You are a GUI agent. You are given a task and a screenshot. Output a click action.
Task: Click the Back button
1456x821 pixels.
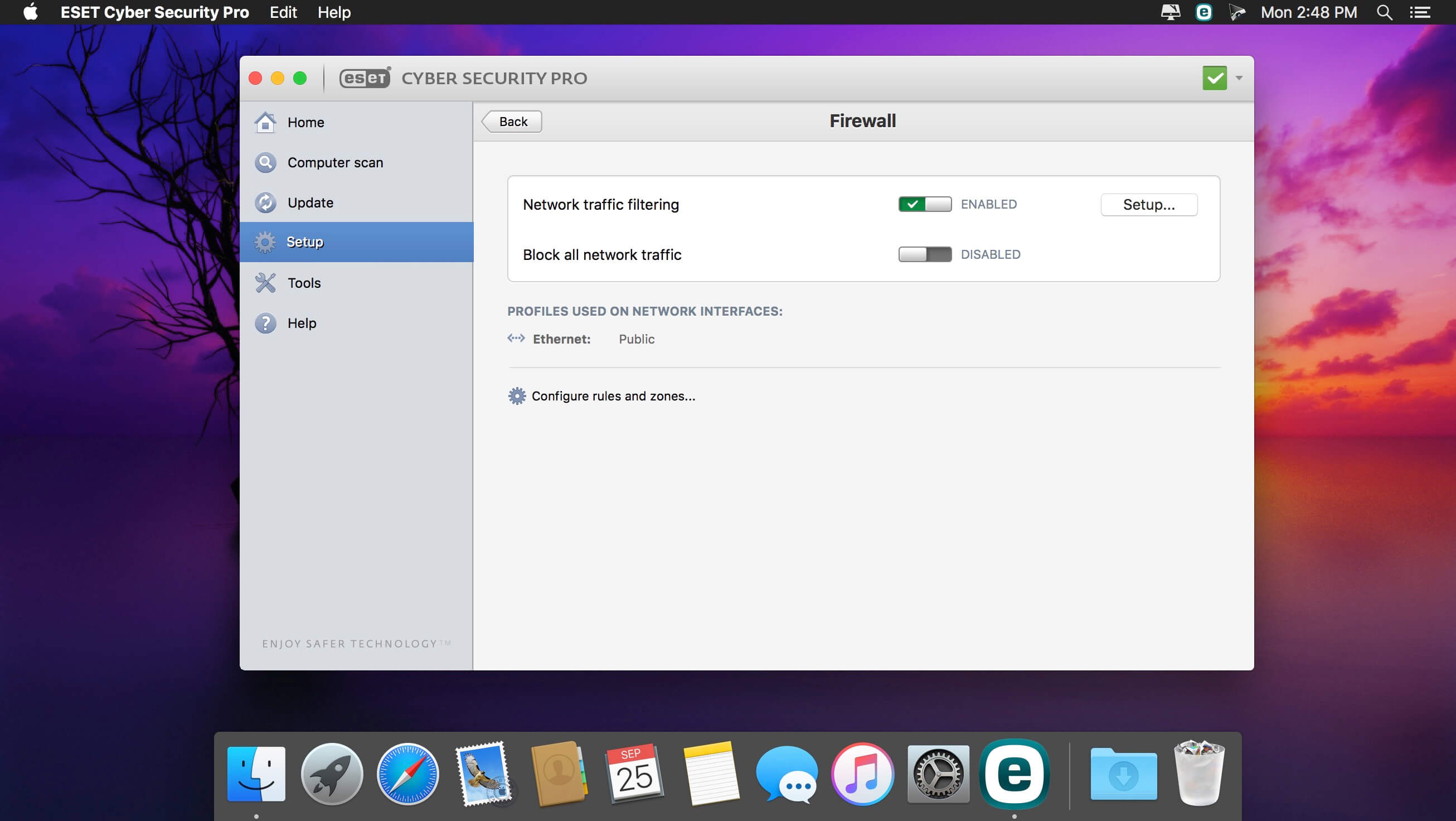point(512,122)
